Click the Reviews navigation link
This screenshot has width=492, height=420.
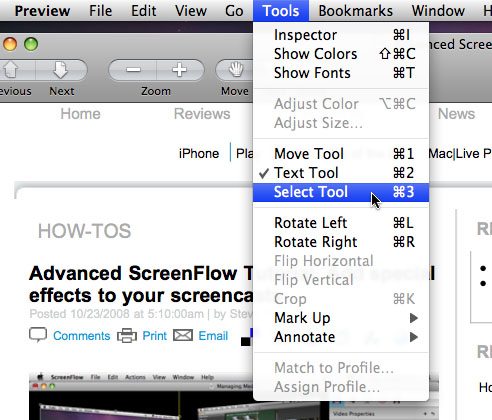[x=202, y=114]
